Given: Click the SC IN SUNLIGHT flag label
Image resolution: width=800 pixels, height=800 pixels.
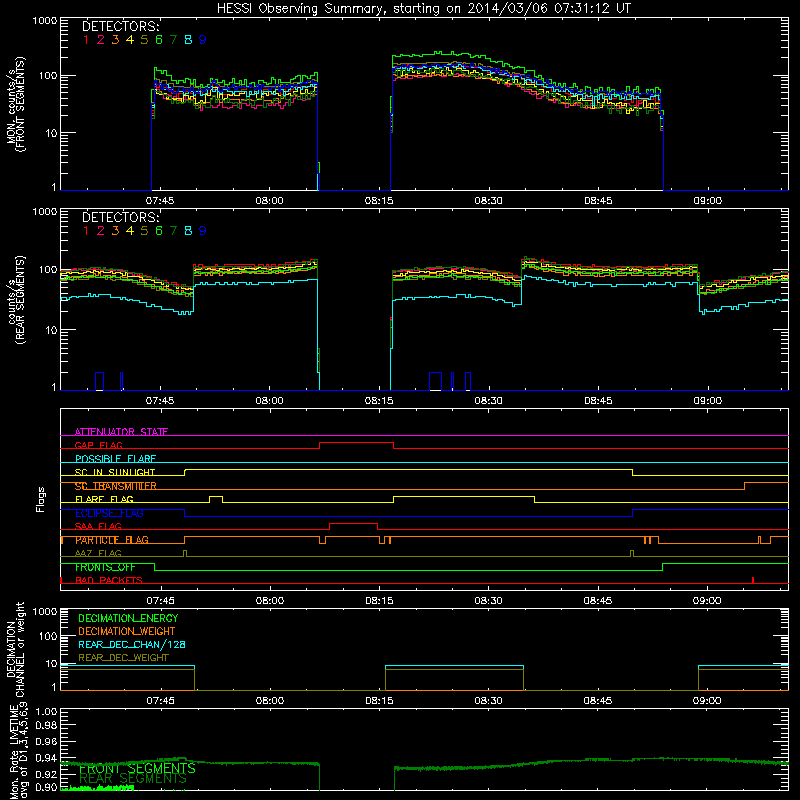Looking at the screenshot, I should coord(115,472).
